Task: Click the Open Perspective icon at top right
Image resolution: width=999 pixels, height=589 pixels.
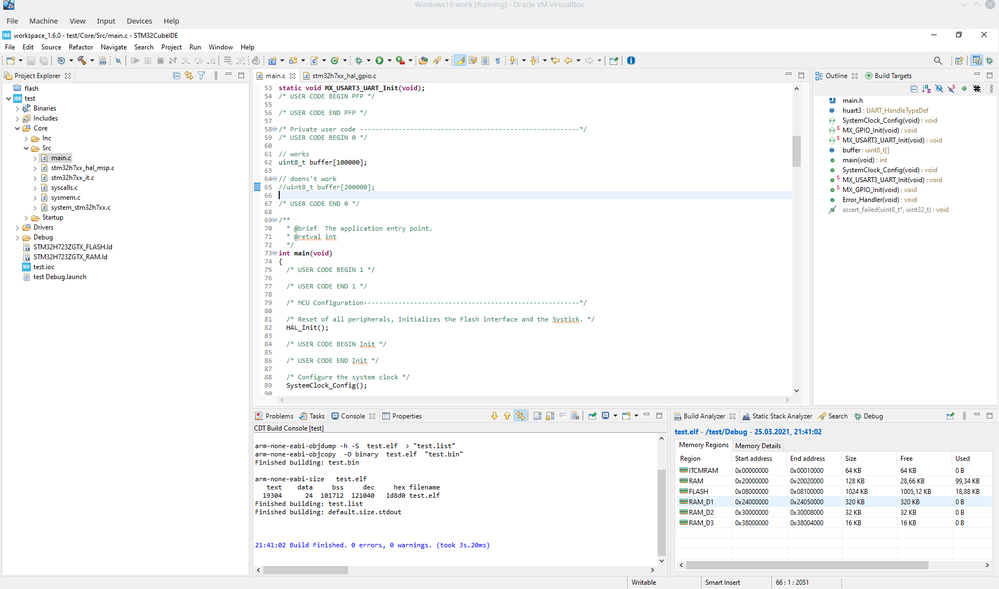Action: (959, 61)
